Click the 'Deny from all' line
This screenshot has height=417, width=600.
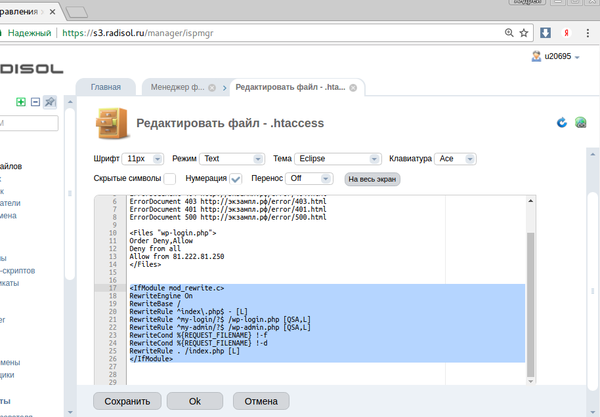click(155, 249)
